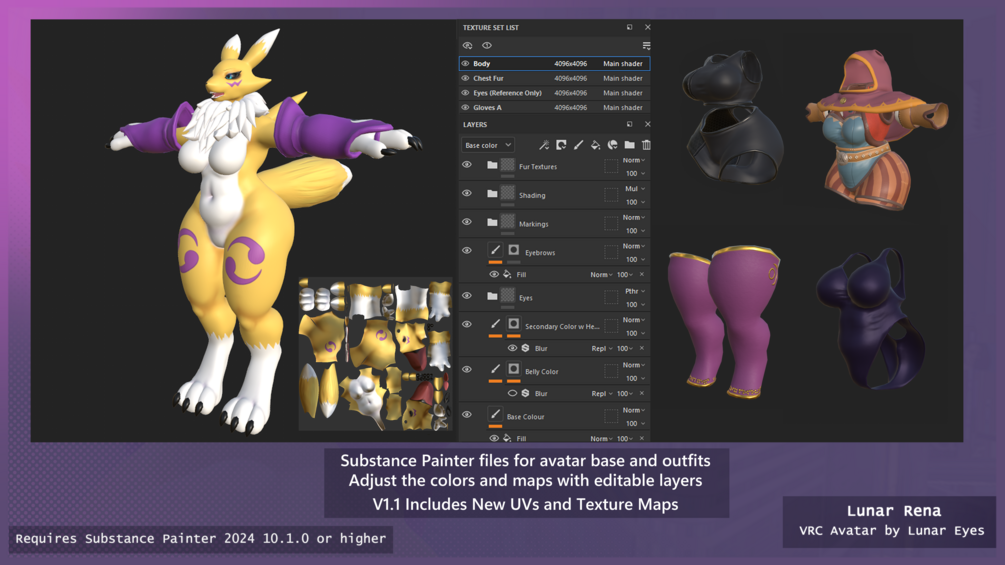Click the purple leggings outfit preview
1005x565 pixels.
724,322
